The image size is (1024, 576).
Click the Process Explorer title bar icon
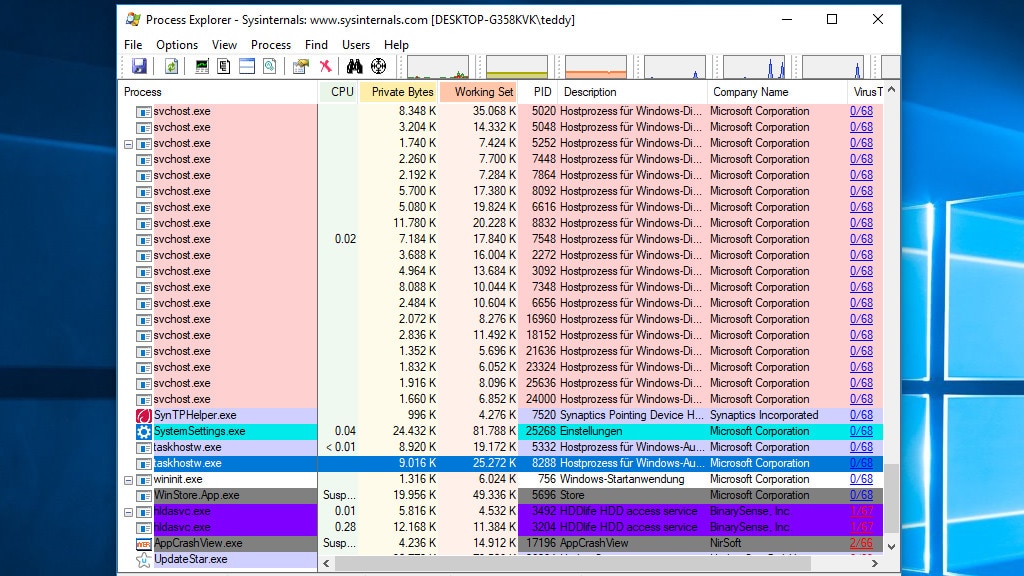(x=133, y=20)
